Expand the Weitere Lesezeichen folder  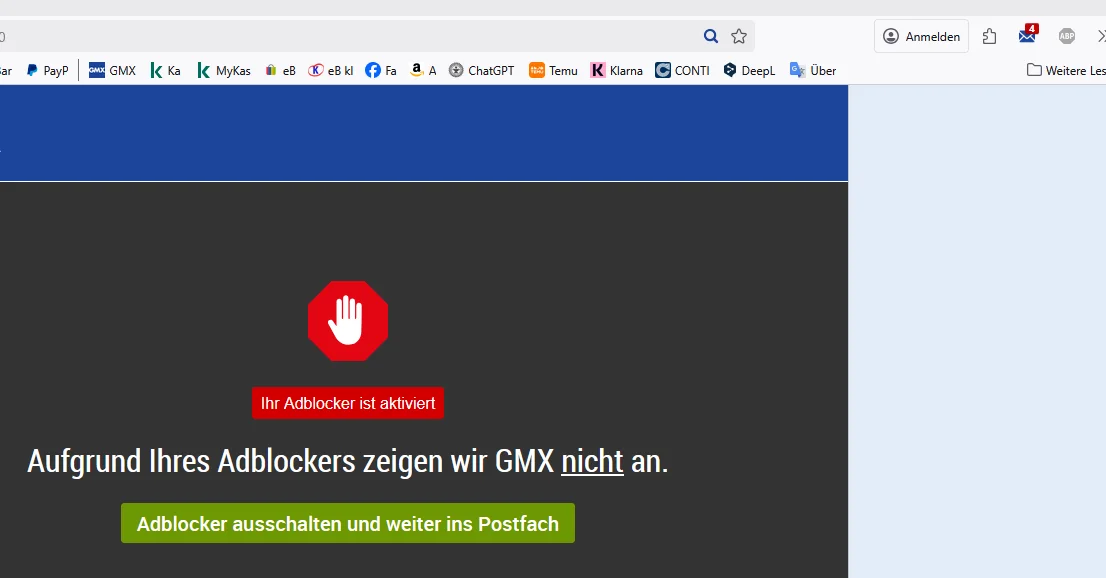1066,71
